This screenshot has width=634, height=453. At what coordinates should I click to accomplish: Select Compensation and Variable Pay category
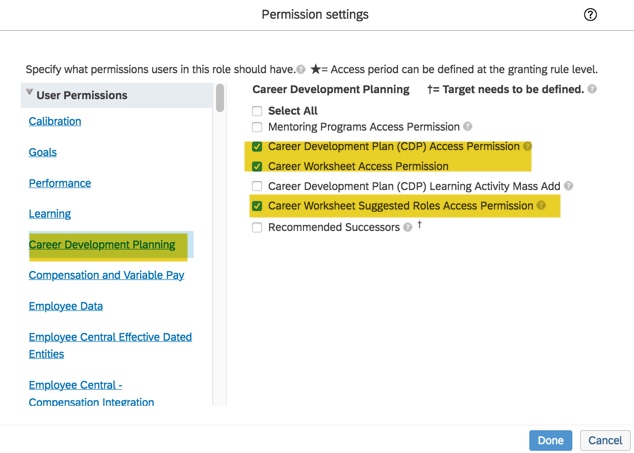pyautogui.click(x=106, y=275)
